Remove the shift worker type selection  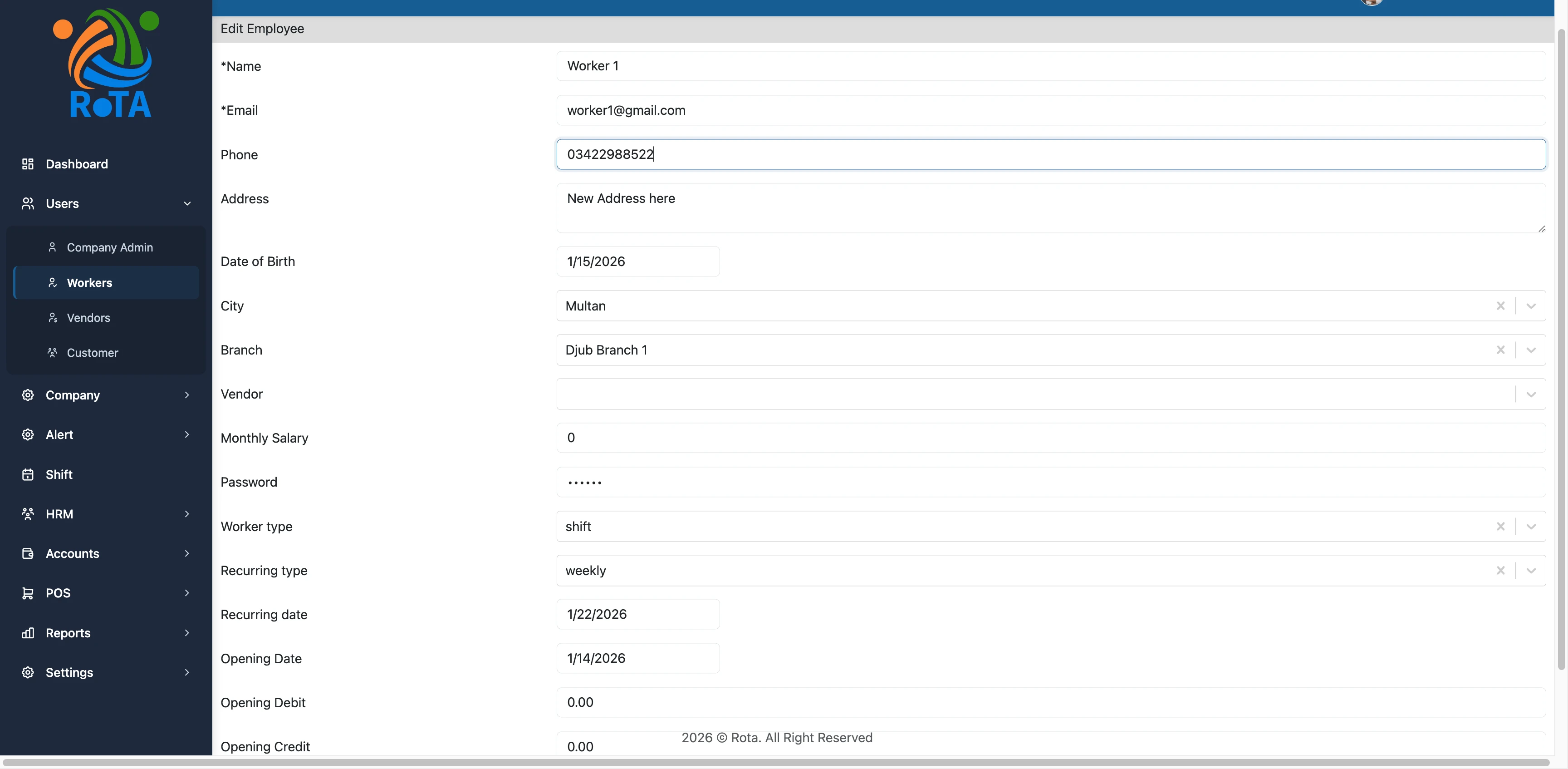(x=1500, y=527)
